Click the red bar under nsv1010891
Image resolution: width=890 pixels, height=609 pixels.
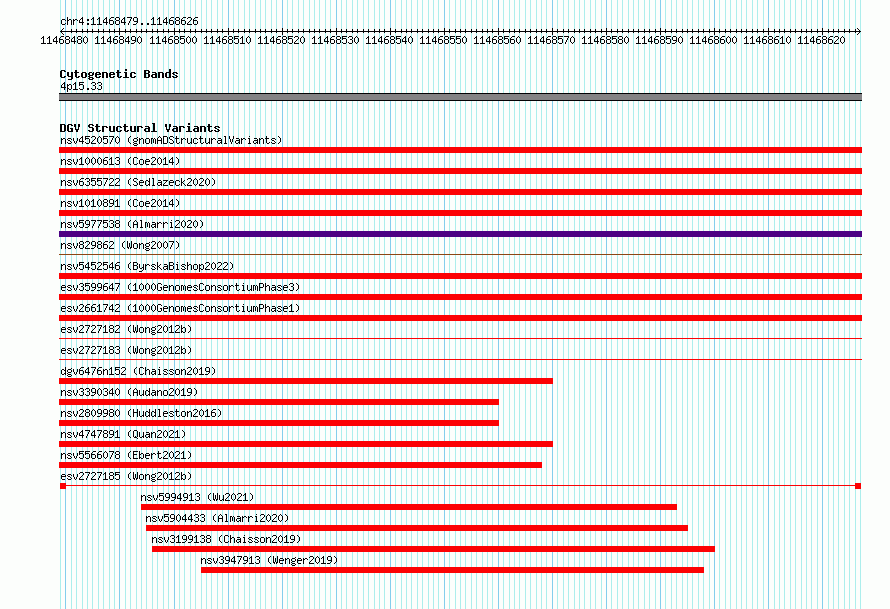(460, 213)
